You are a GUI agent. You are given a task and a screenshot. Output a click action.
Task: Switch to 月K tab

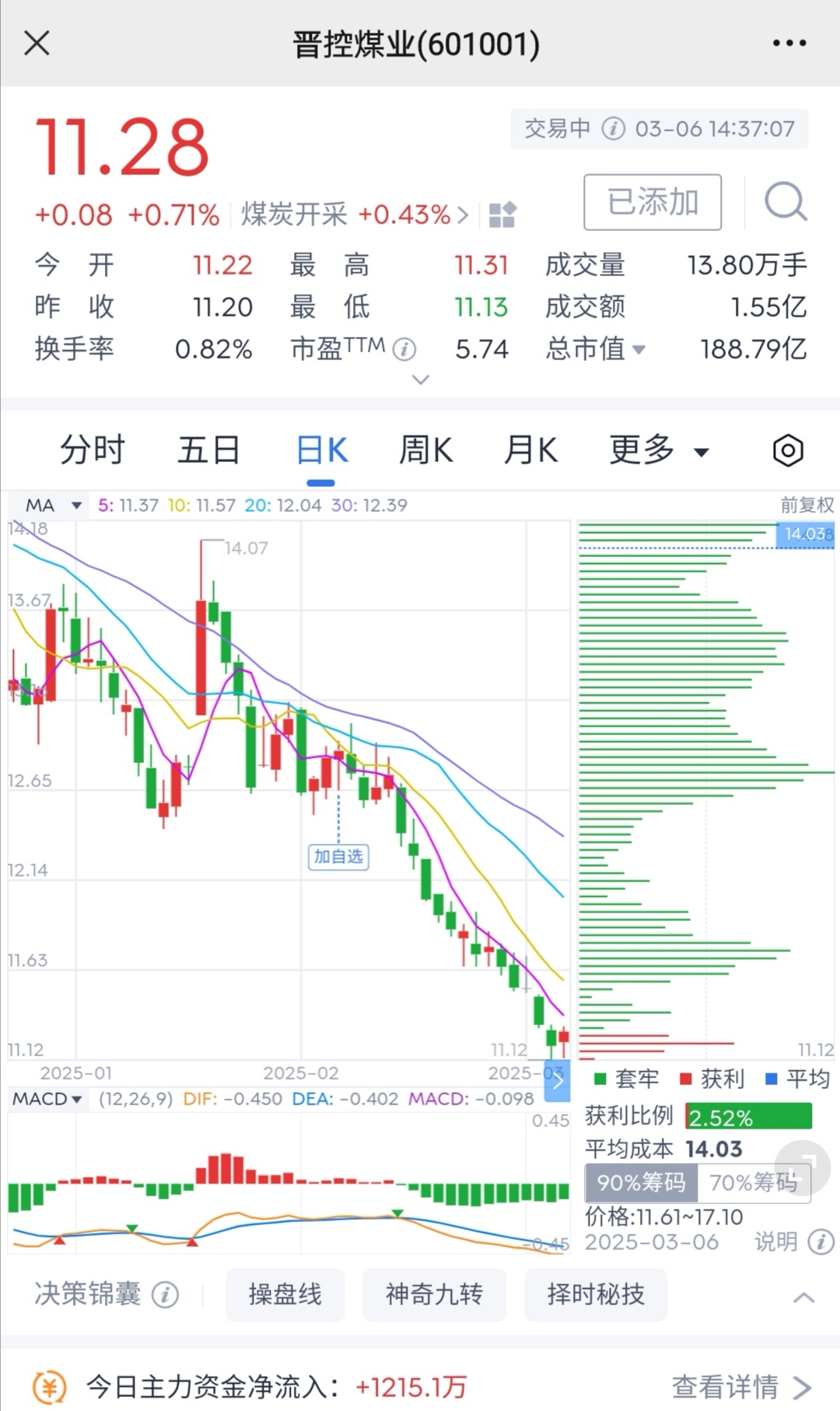point(530,450)
